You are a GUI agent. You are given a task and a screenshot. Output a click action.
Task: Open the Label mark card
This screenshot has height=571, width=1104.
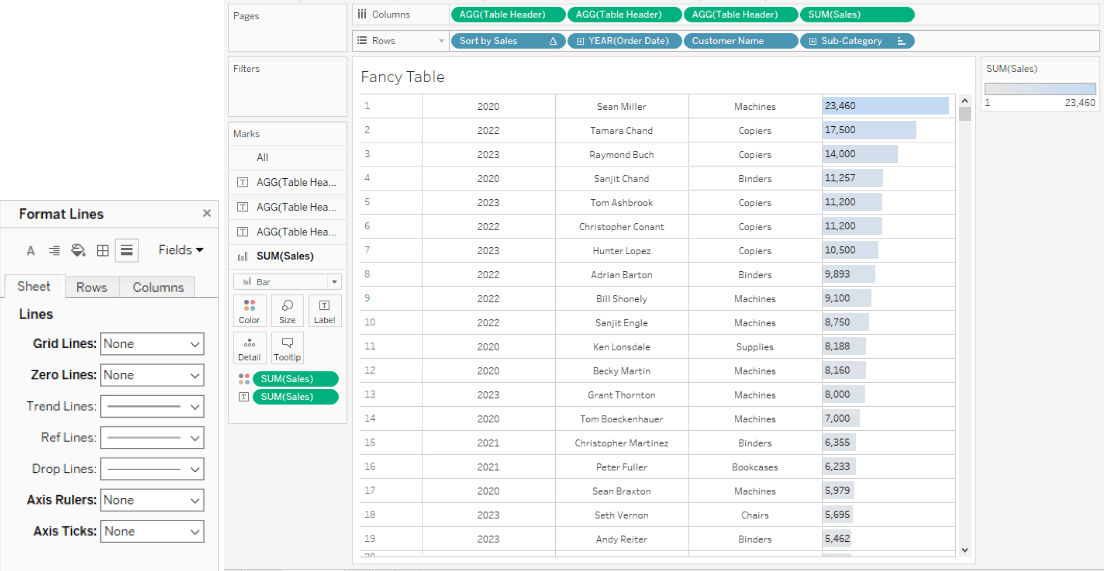pos(324,310)
